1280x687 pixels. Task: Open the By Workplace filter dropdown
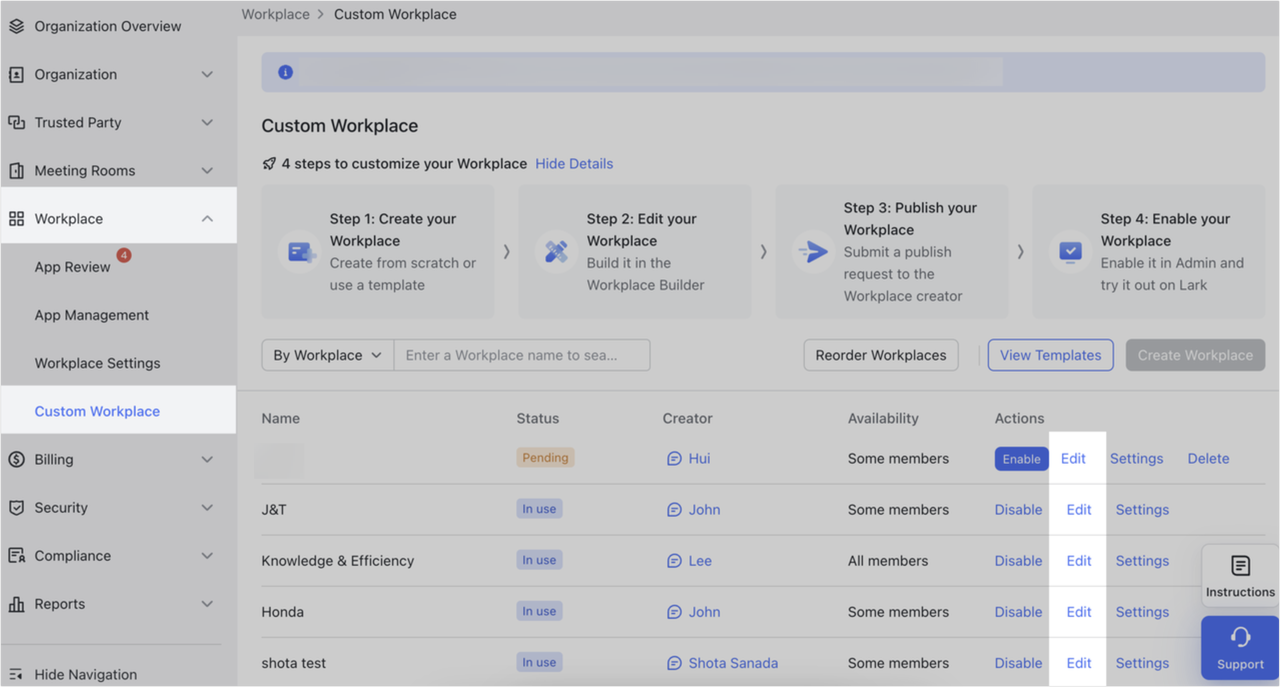pos(326,355)
